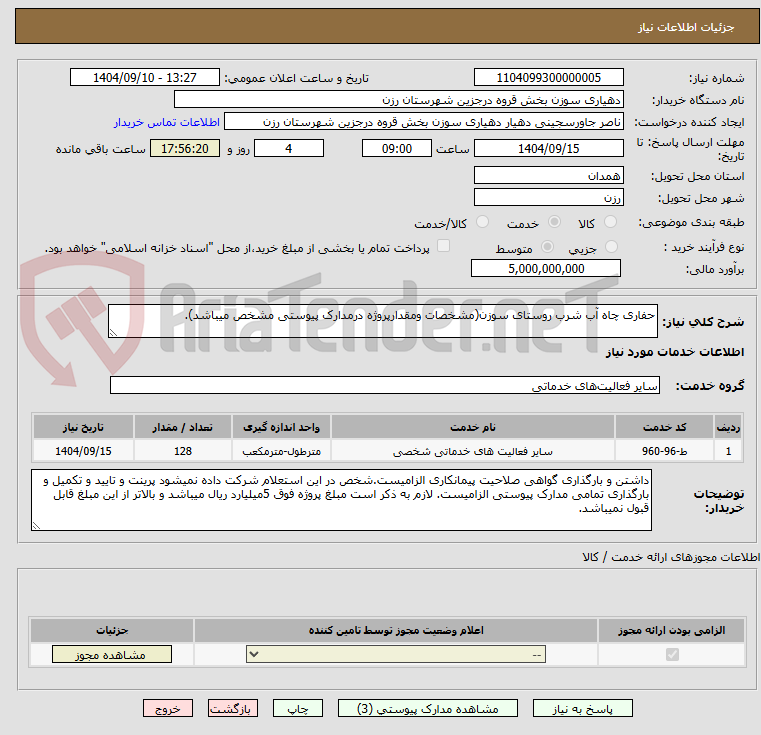Click the announcement date 1404/09/10 field
The width and height of the screenshot is (761, 735).
[x=145, y=77]
